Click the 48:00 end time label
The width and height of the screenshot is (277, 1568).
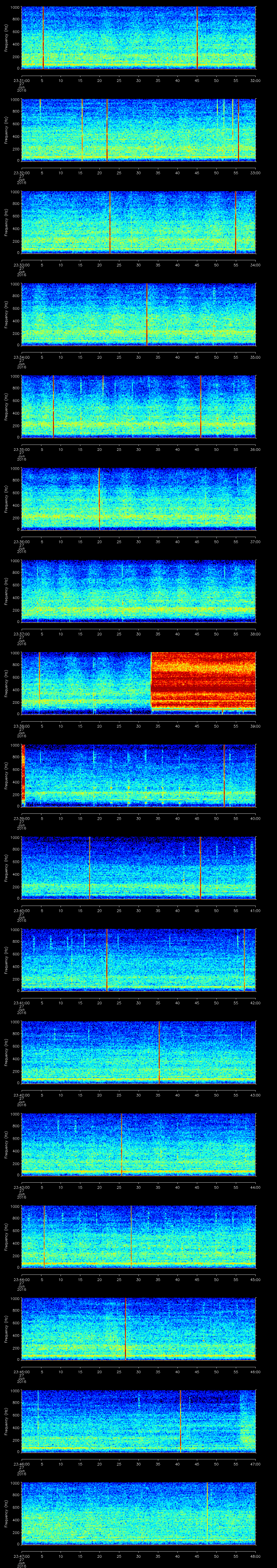(255, 1556)
